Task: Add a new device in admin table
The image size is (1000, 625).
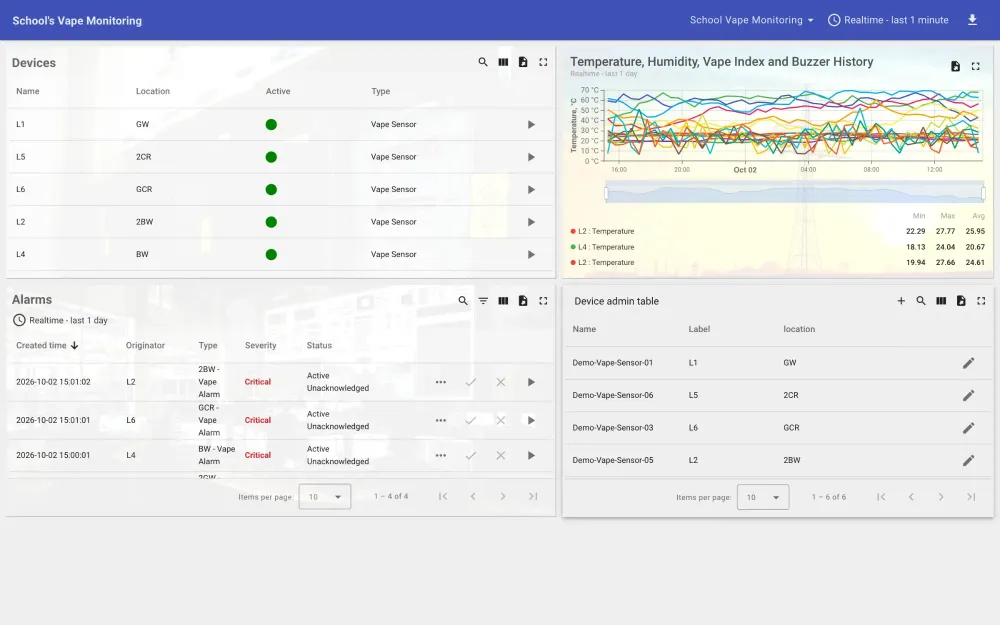Action: (x=901, y=300)
